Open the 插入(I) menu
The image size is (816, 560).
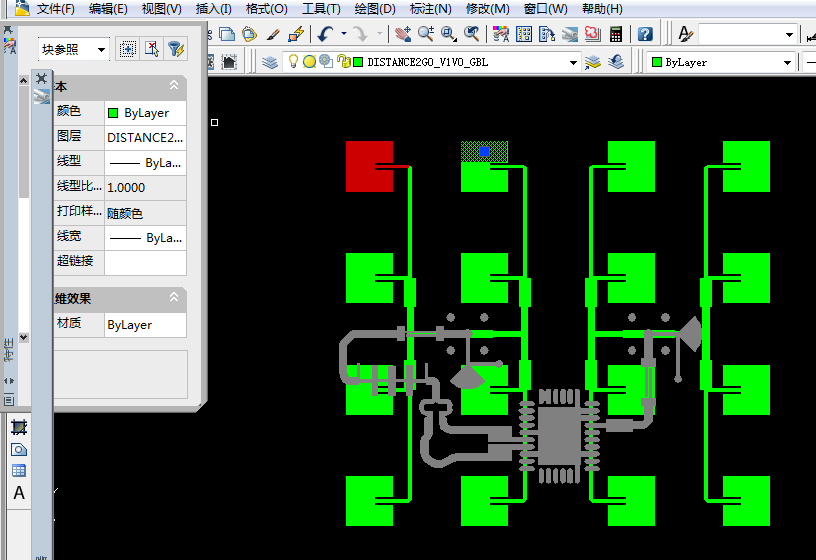(213, 9)
